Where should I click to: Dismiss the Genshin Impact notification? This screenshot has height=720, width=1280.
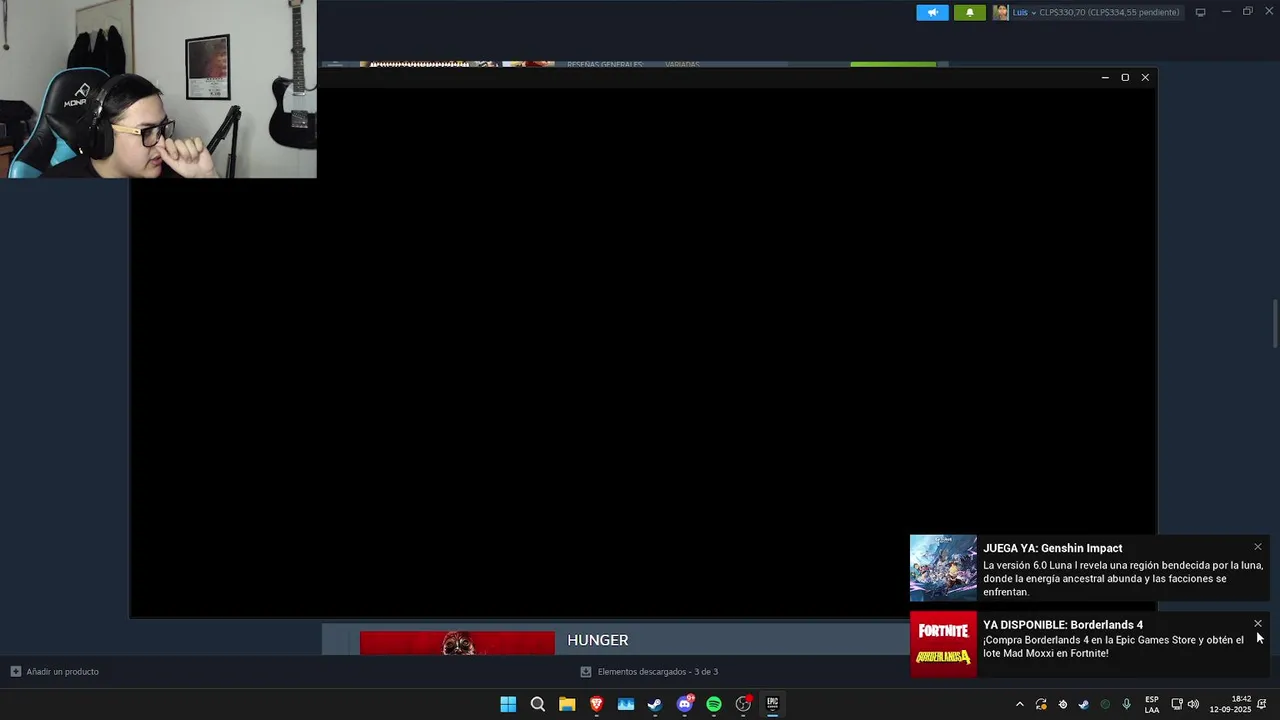point(1258,547)
